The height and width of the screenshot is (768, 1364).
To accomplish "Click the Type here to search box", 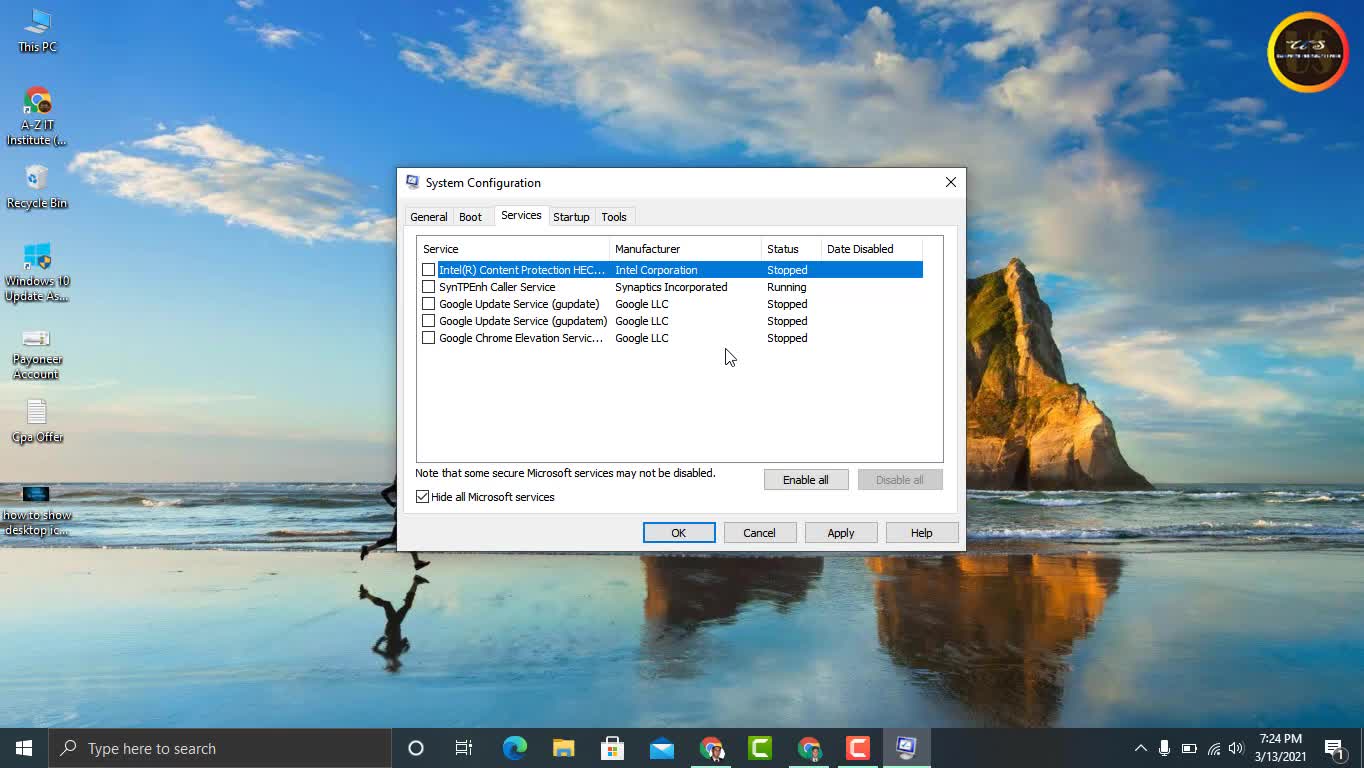I will [x=220, y=748].
